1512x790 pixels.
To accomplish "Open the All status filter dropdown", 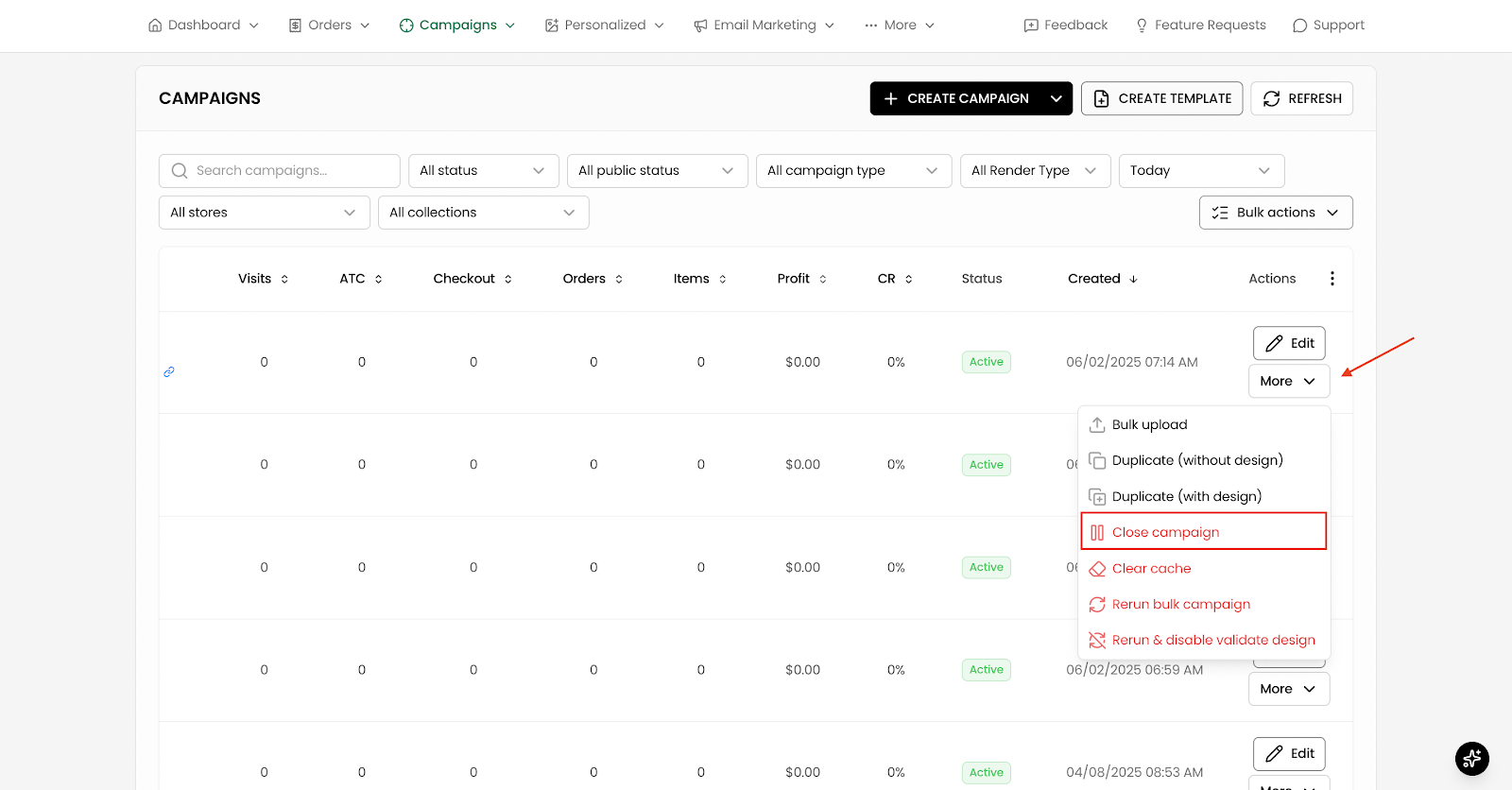I will [x=484, y=171].
